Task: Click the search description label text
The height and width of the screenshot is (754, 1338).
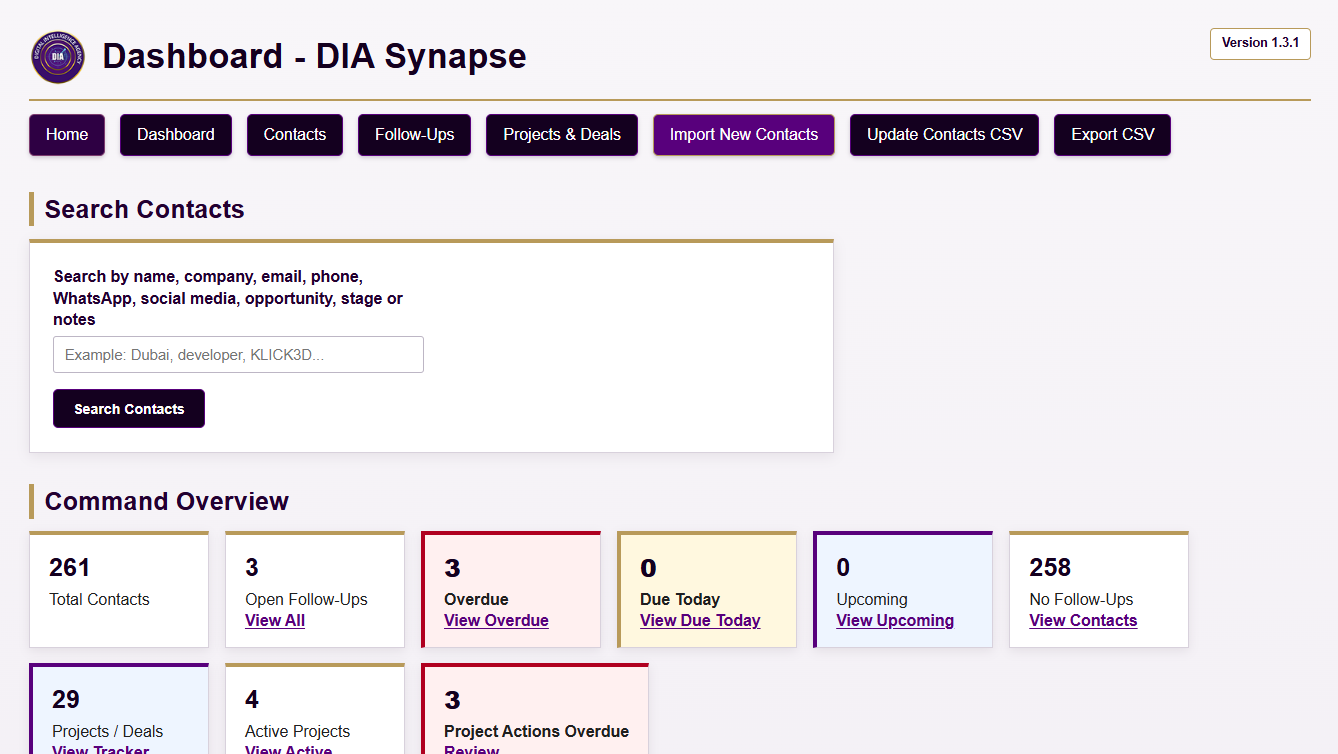Action: point(228,298)
